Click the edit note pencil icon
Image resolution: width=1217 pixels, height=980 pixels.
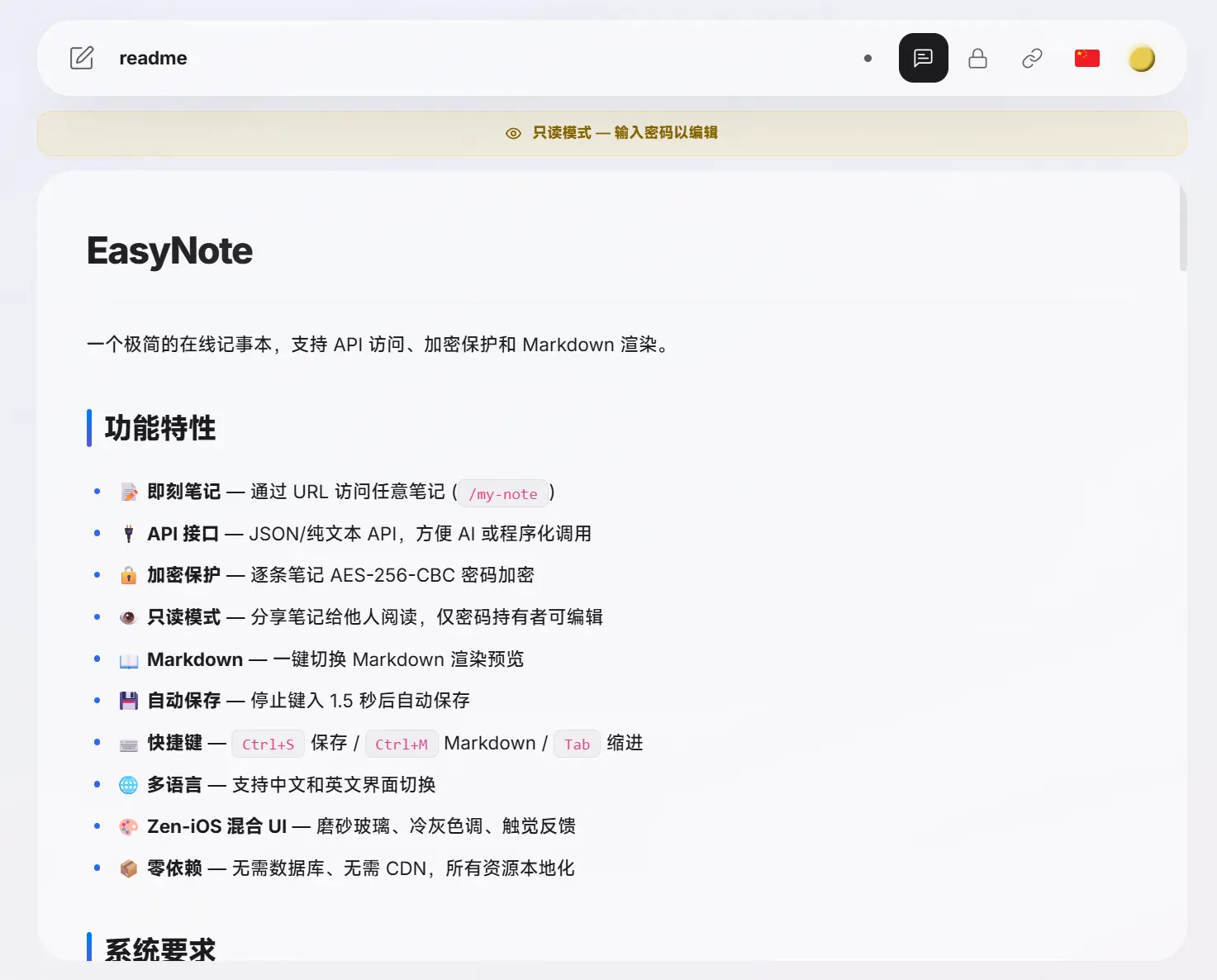click(82, 58)
